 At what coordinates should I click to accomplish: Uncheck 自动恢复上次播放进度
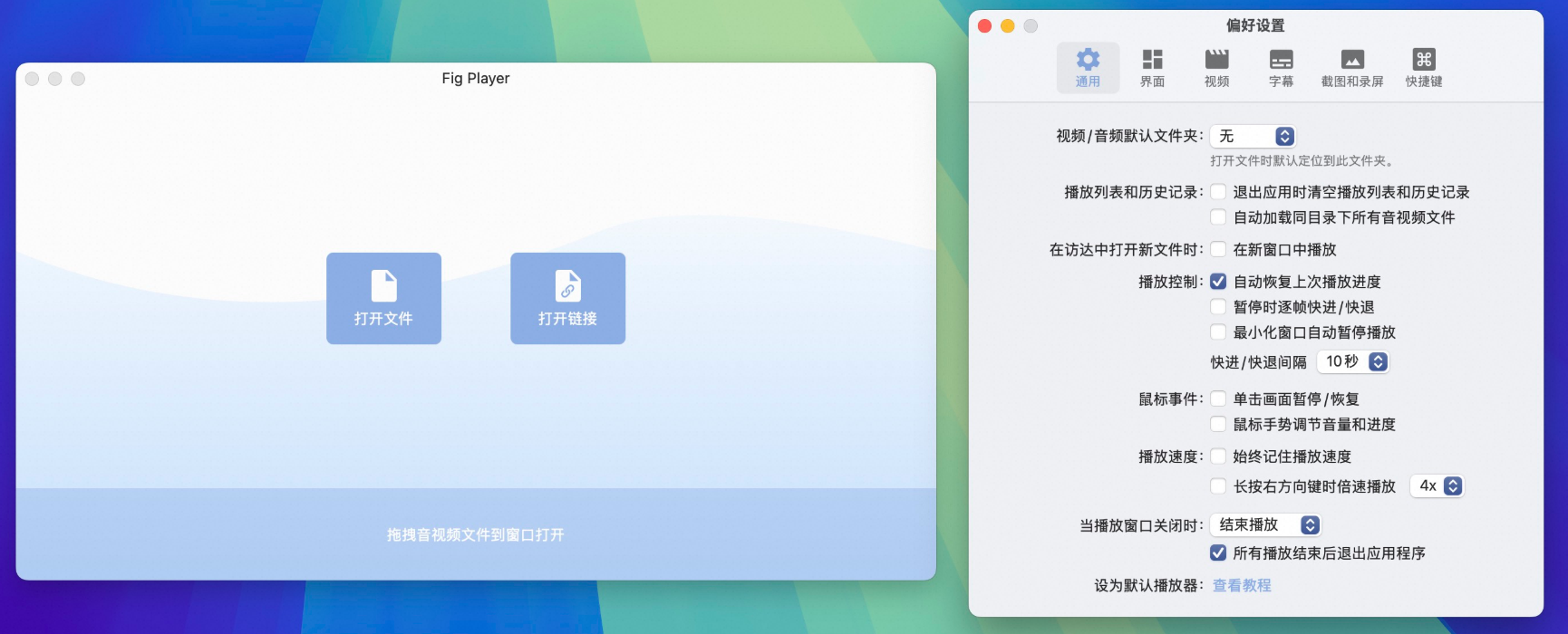[1219, 282]
